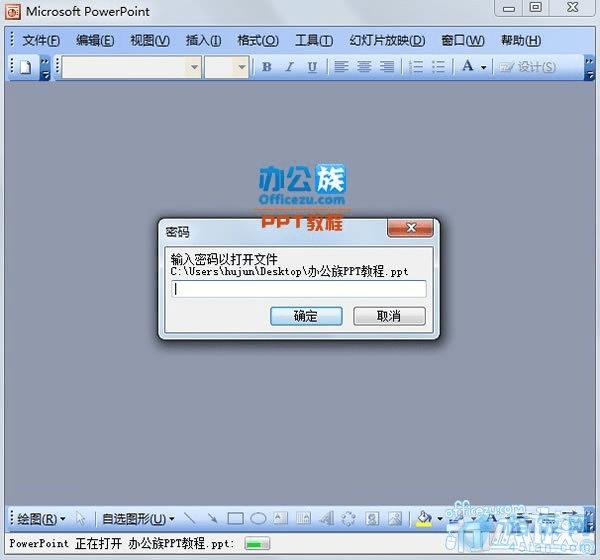Click the 设计(S) design button

527,67
